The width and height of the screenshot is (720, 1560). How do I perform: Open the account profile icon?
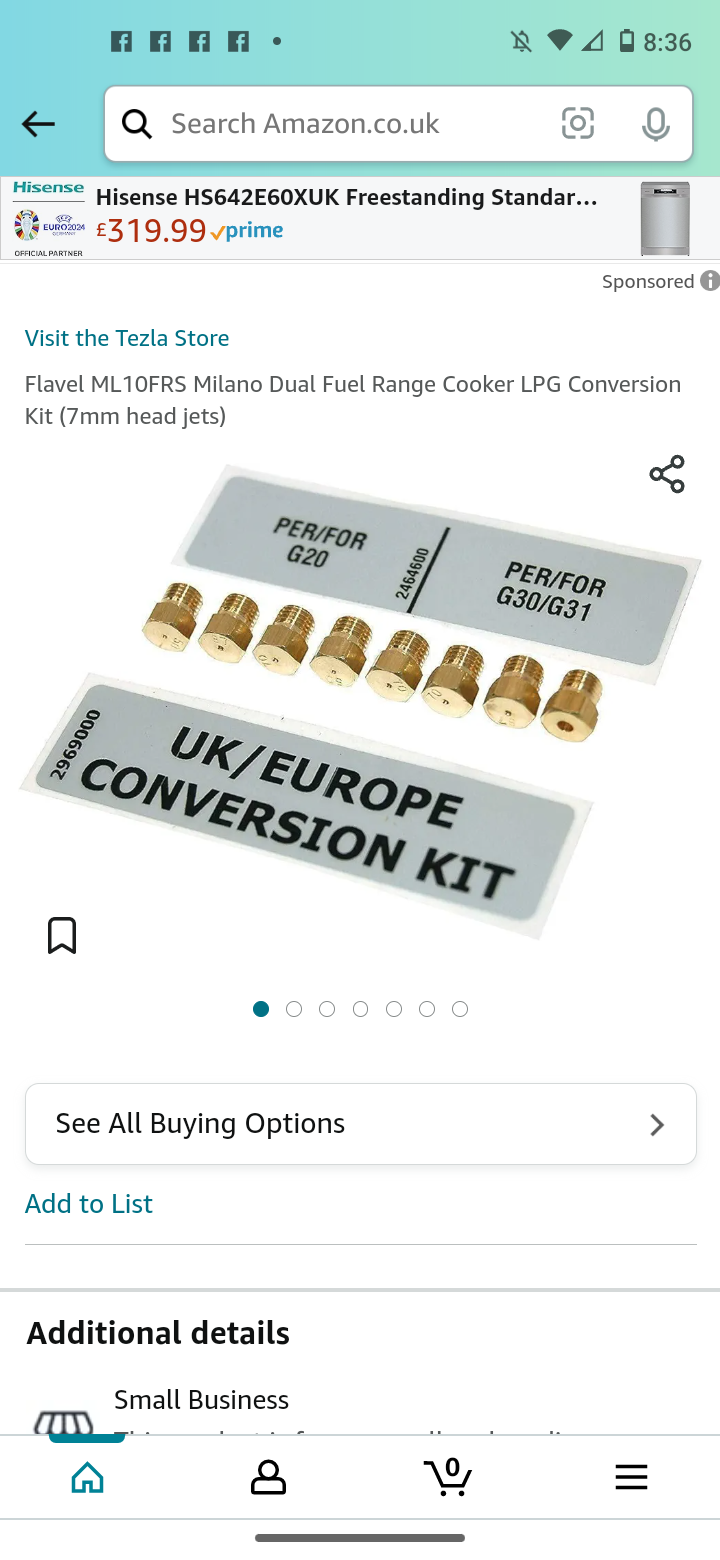[268, 1477]
